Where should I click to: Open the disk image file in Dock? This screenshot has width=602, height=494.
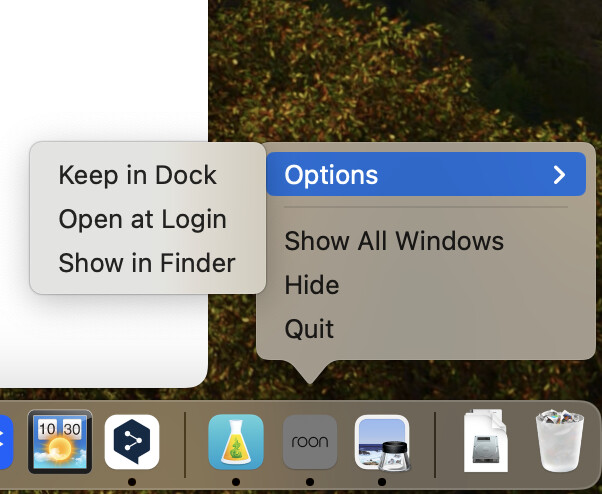click(x=492, y=442)
